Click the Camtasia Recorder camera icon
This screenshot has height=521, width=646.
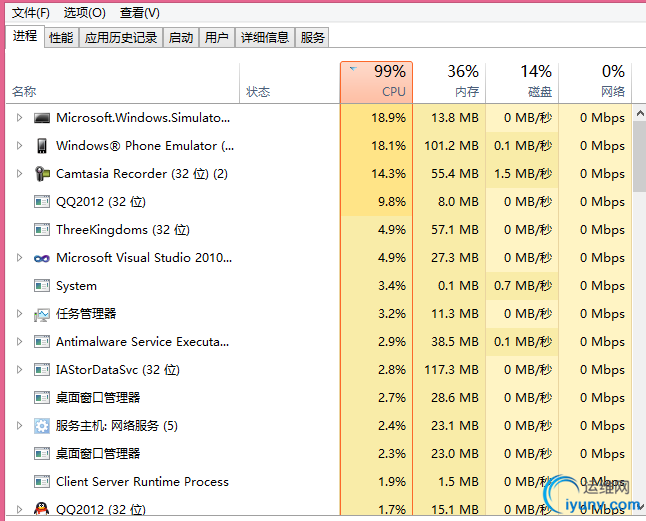pyautogui.click(x=42, y=174)
